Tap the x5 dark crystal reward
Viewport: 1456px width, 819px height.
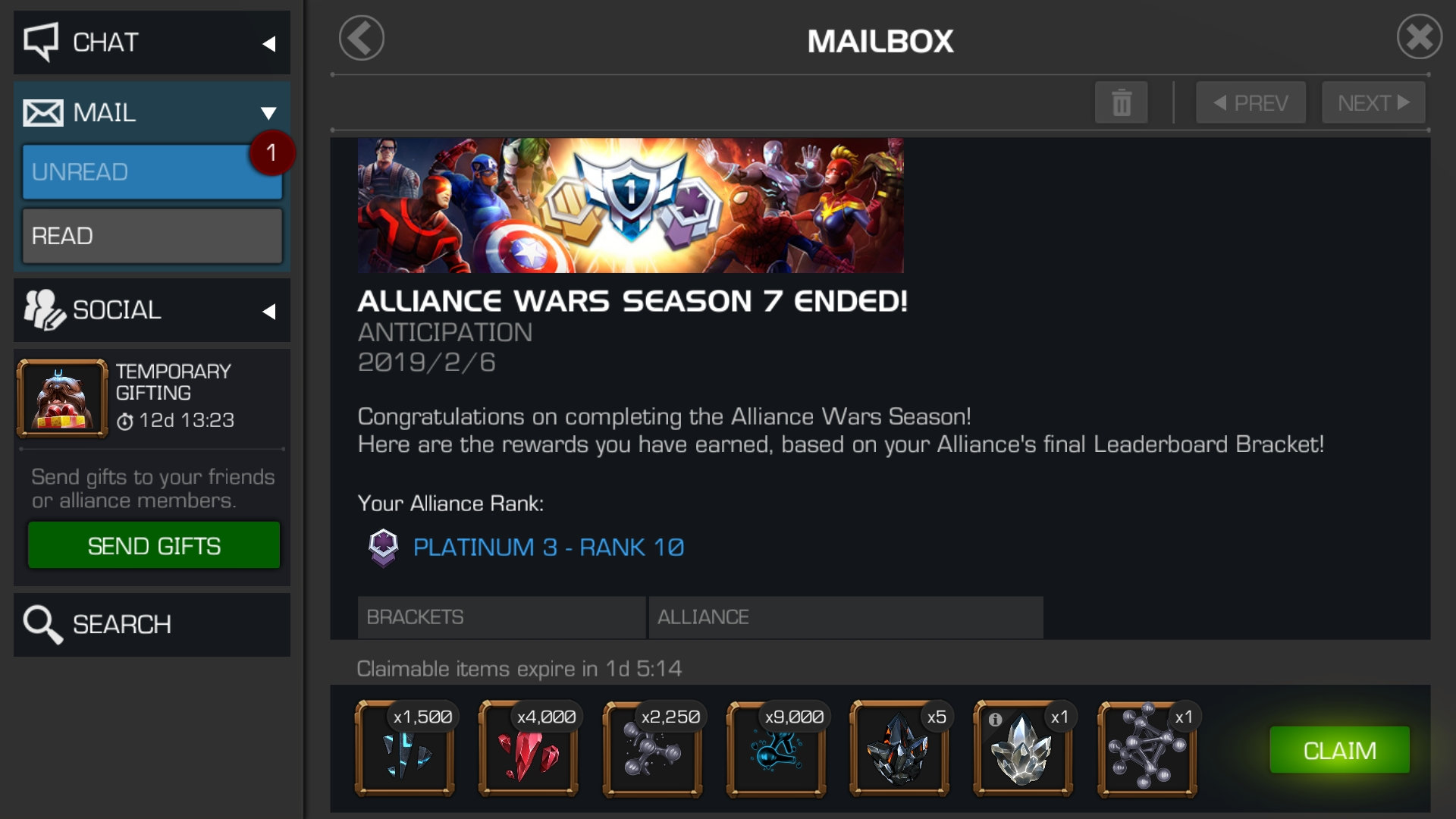tap(899, 748)
